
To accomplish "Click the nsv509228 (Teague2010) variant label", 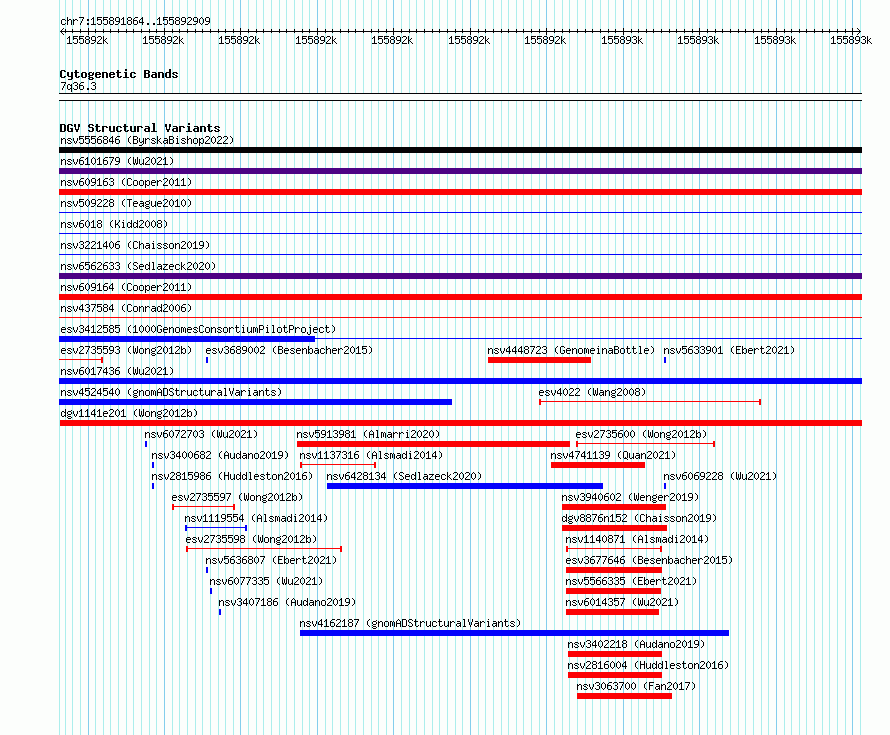I will [x=126, y=203].
